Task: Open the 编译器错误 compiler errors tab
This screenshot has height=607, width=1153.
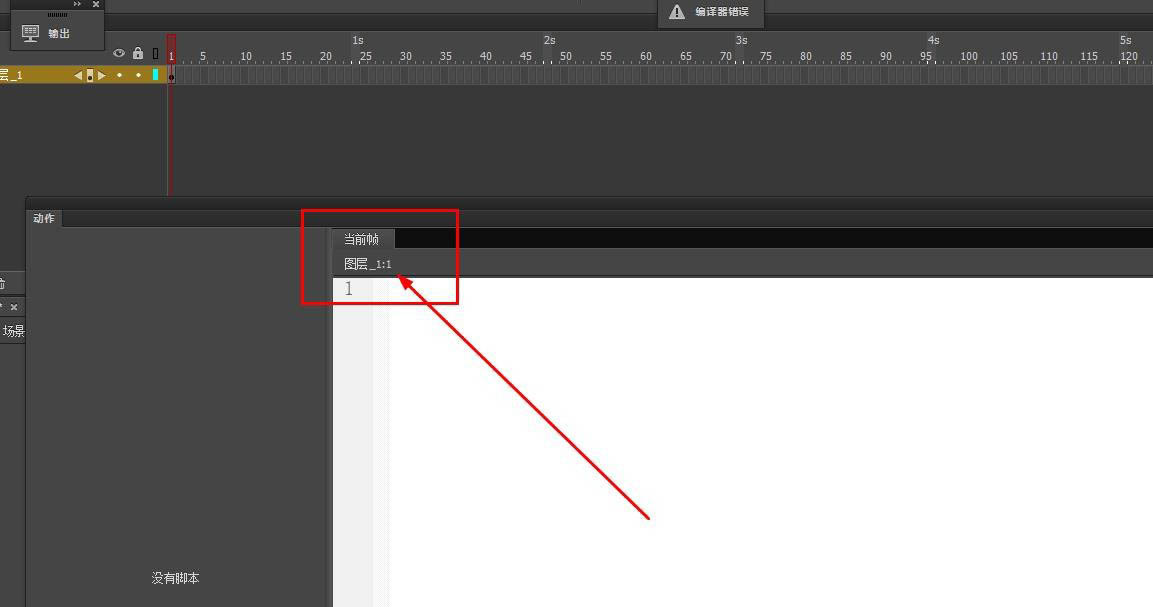Action: 711,12
